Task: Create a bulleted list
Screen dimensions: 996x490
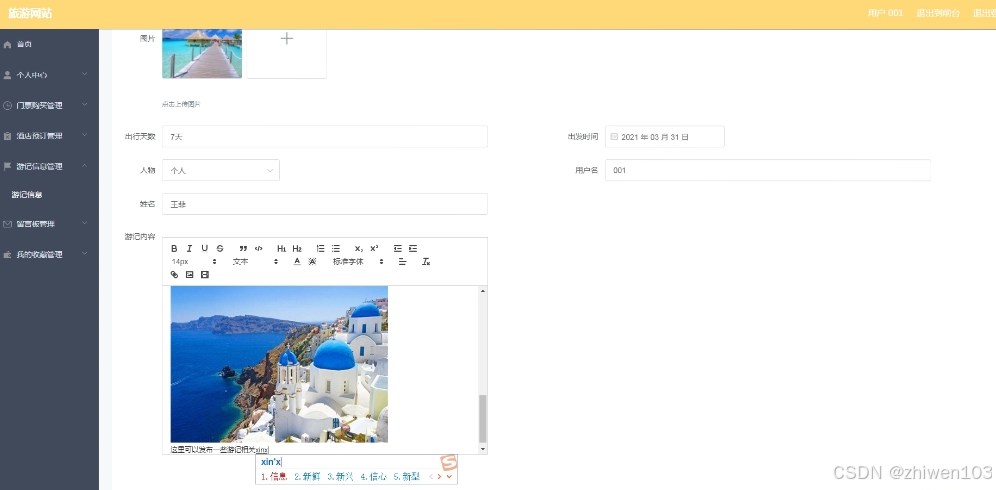Action: click(x=336, y=248)
